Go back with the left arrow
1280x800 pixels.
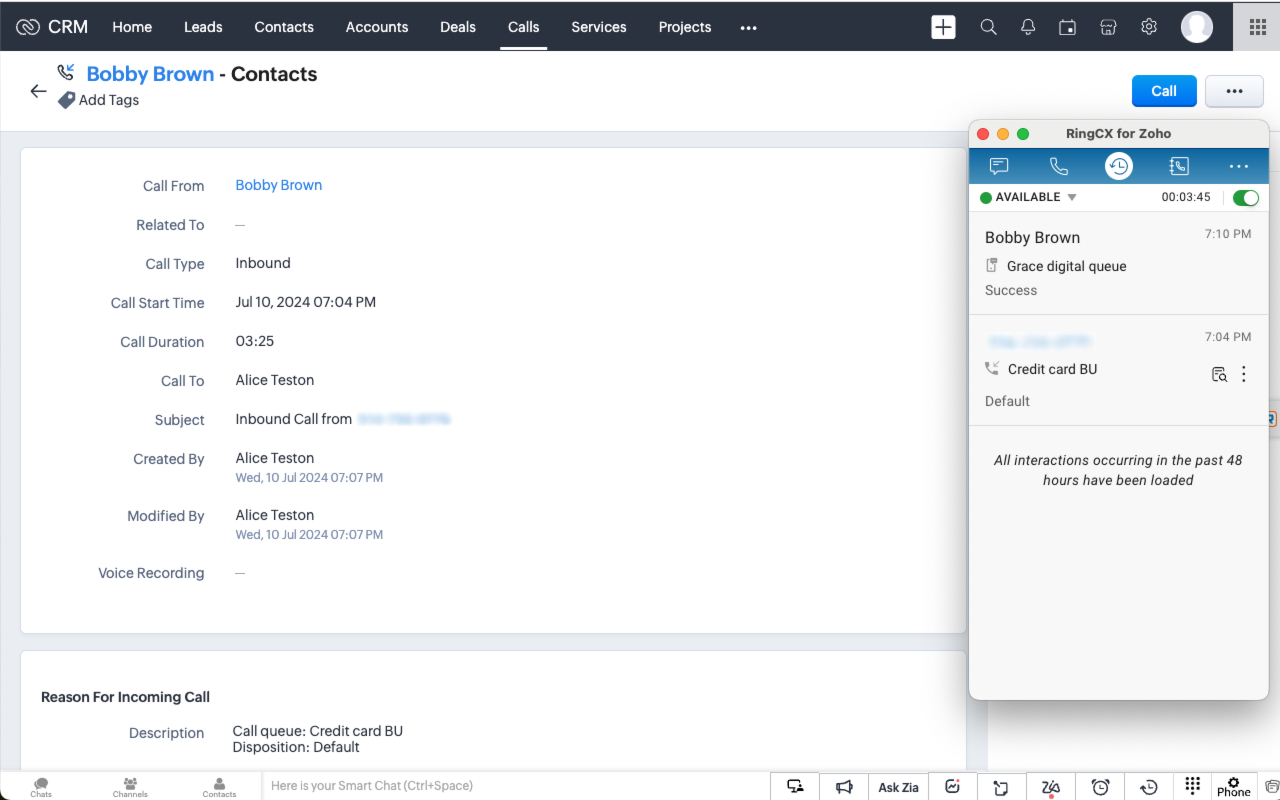38,91
